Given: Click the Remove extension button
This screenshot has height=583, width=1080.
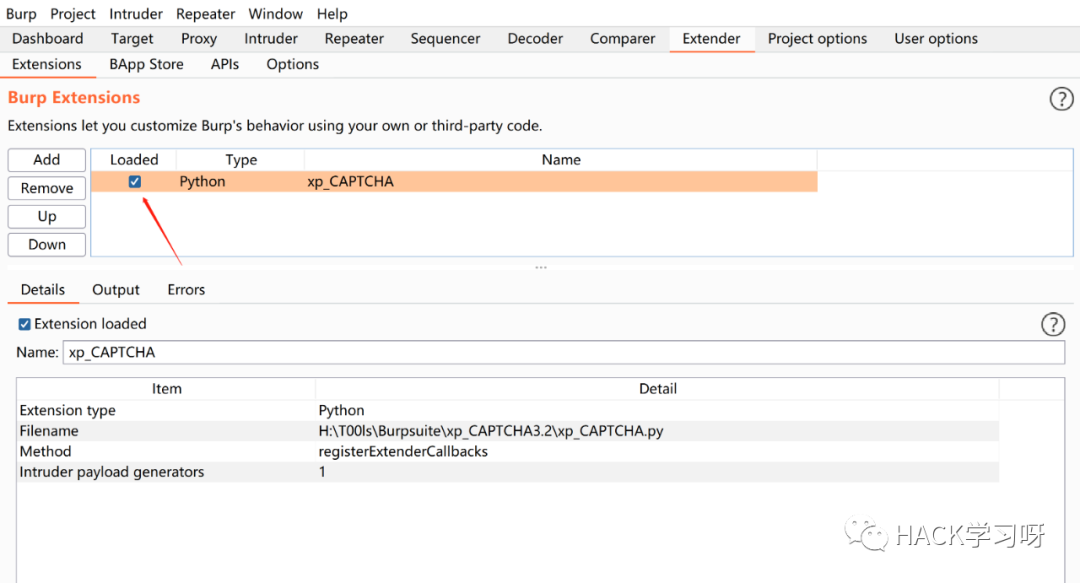Looking at the screenshot, I should pos(47,188).
